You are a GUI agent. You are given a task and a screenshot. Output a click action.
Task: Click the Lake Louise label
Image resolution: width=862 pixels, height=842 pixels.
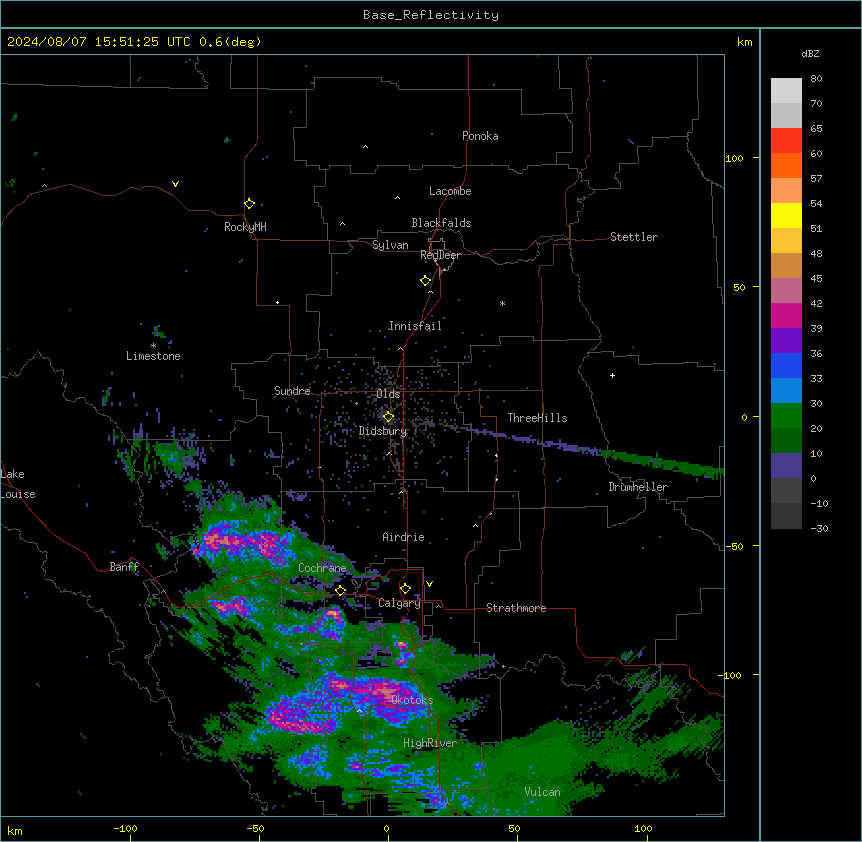(18, 484)
